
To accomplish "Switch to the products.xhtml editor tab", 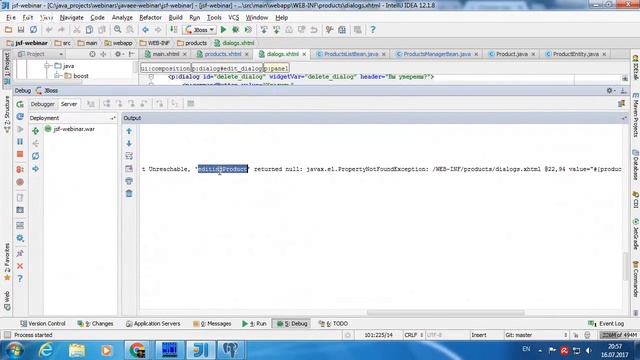I will [222, 54].
